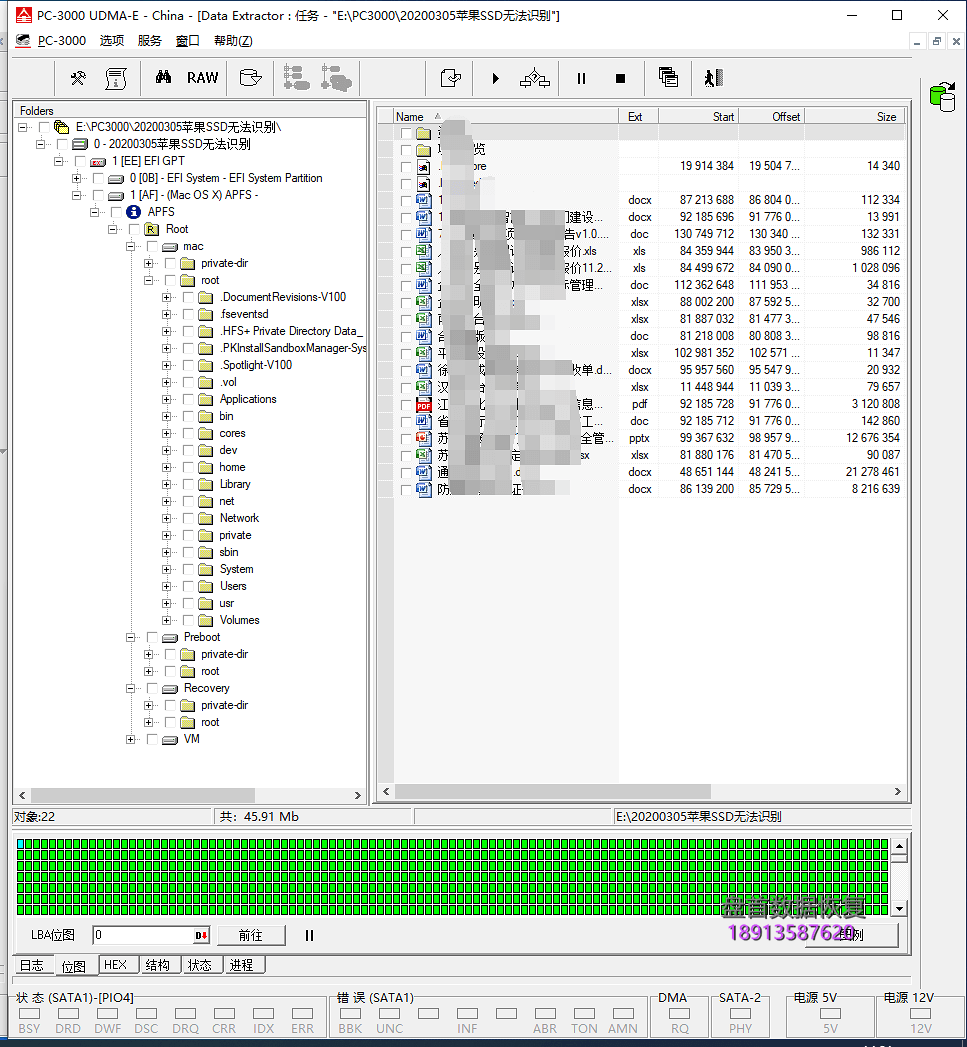This screenshot has width=967, height=1047.
Task: Check the box next to Library folder
Action: pos(188,484)
